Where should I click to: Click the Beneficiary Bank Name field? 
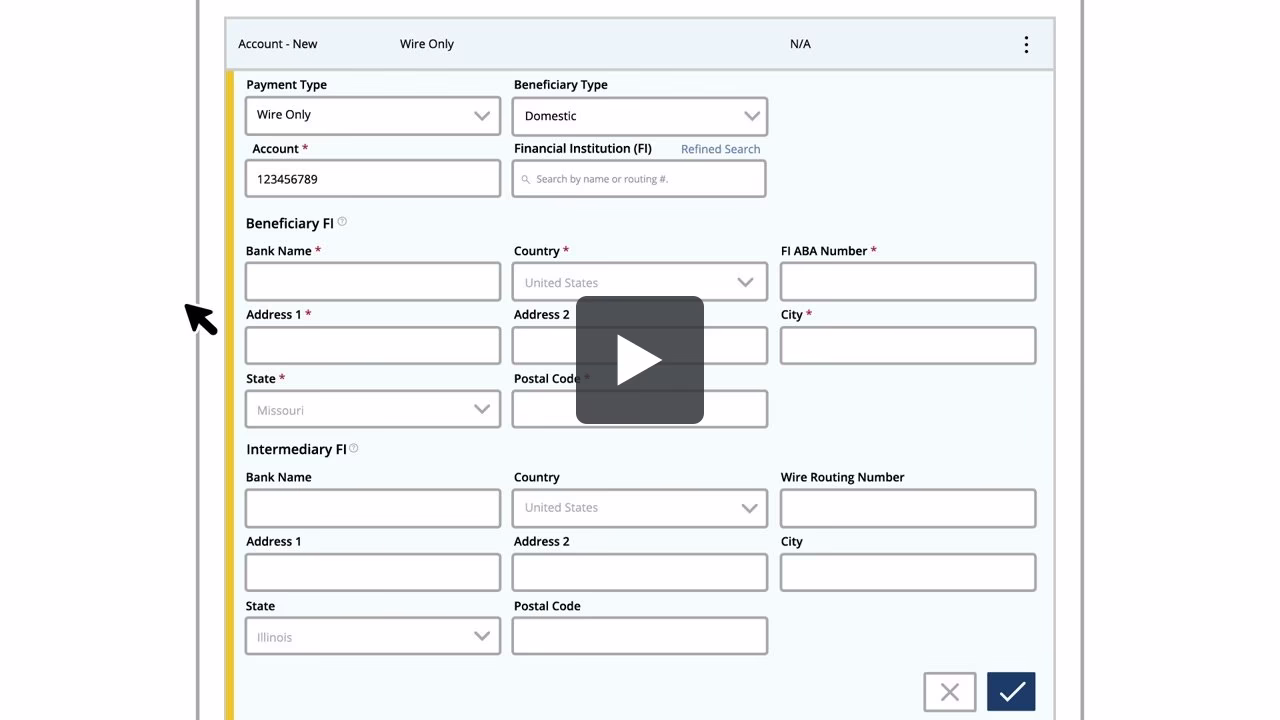coord(372,282)
